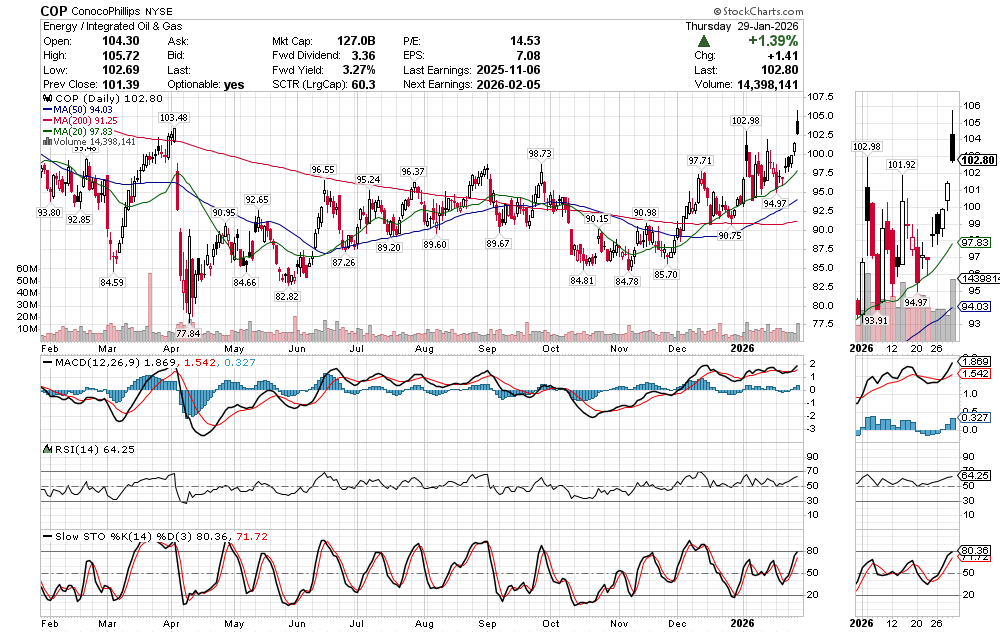The height and width of the screenshot is (633, 1000).
Task: Click the 77.84 April low label
Action: [188, 333]
